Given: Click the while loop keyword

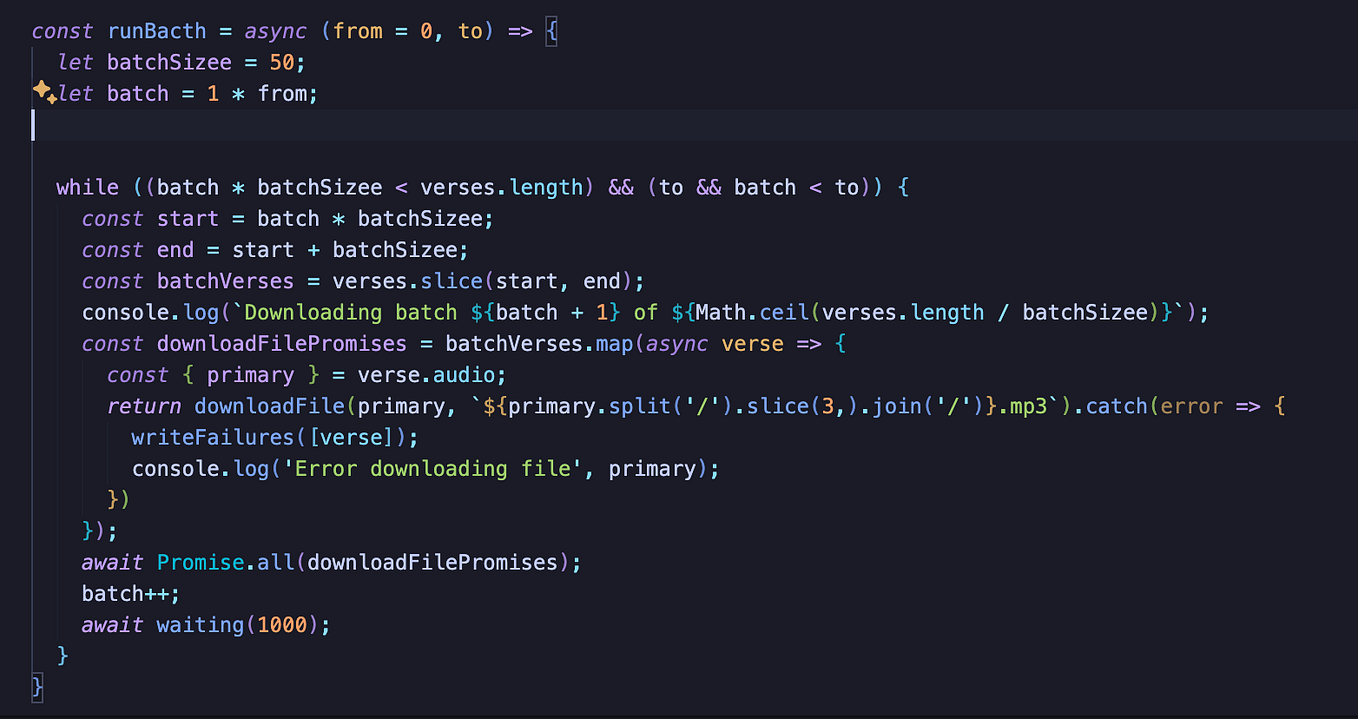Looking at the screenshot, I should [x=87, y=187].
